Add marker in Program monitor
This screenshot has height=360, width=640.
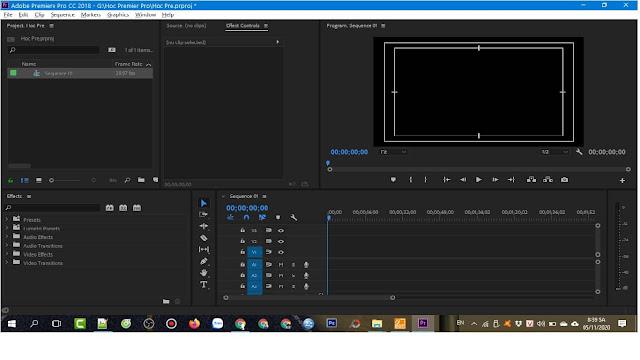(x=393, y=180)
